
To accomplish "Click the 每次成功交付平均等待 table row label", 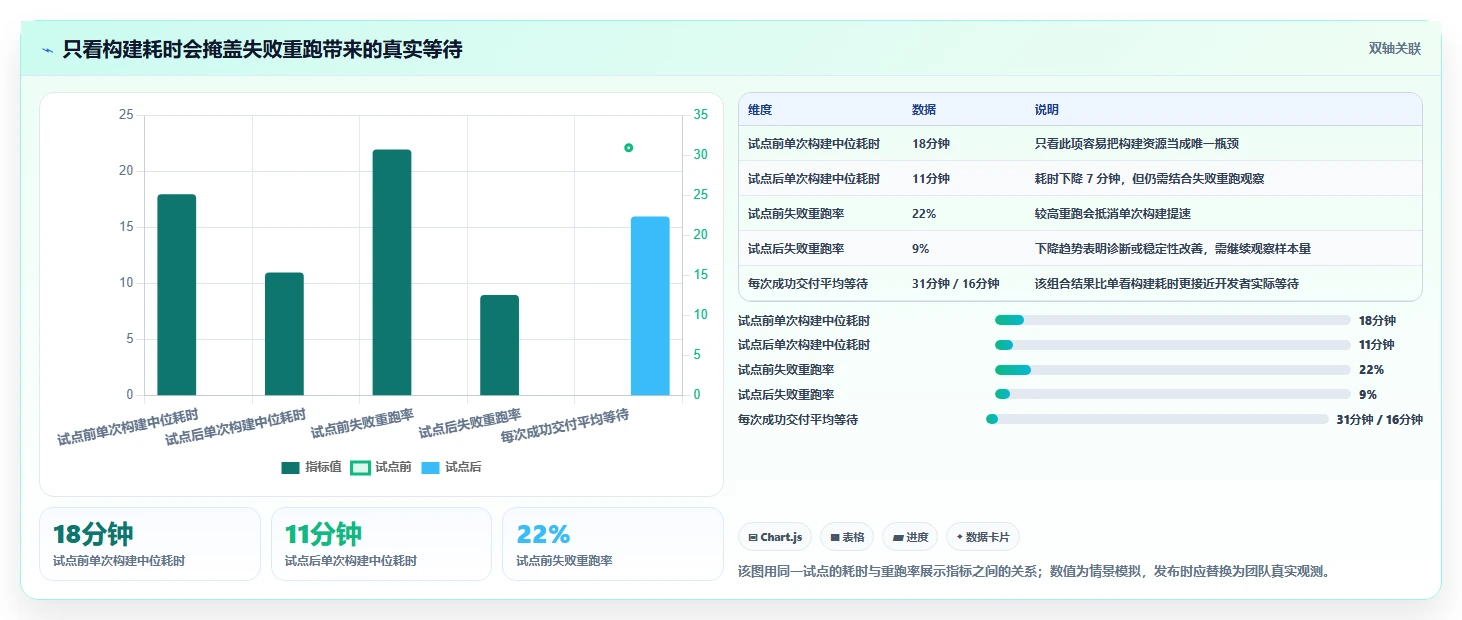I will [808, 284].
